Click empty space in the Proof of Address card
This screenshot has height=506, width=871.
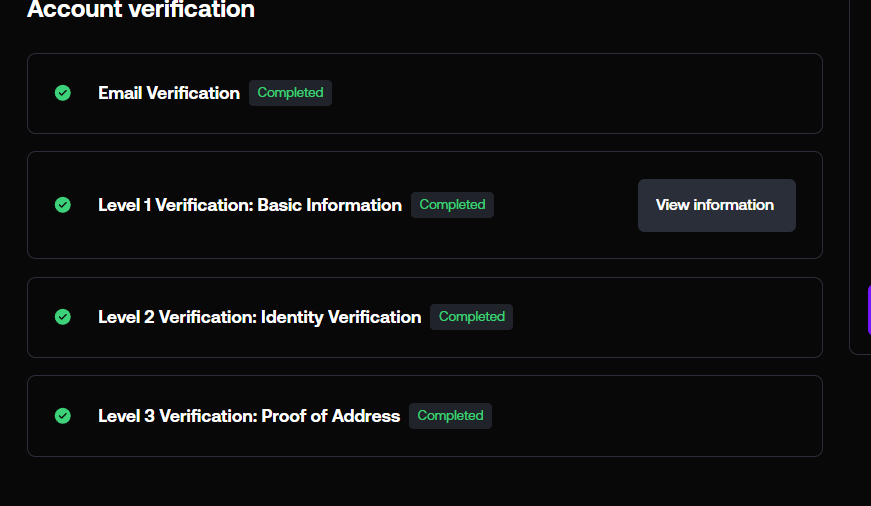pyautogui.click(x=650, y=416)
